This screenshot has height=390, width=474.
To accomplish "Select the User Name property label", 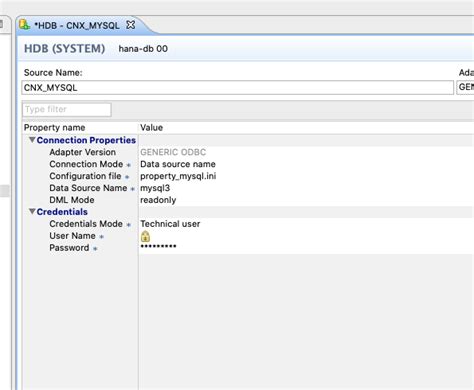I will [72, 236].
